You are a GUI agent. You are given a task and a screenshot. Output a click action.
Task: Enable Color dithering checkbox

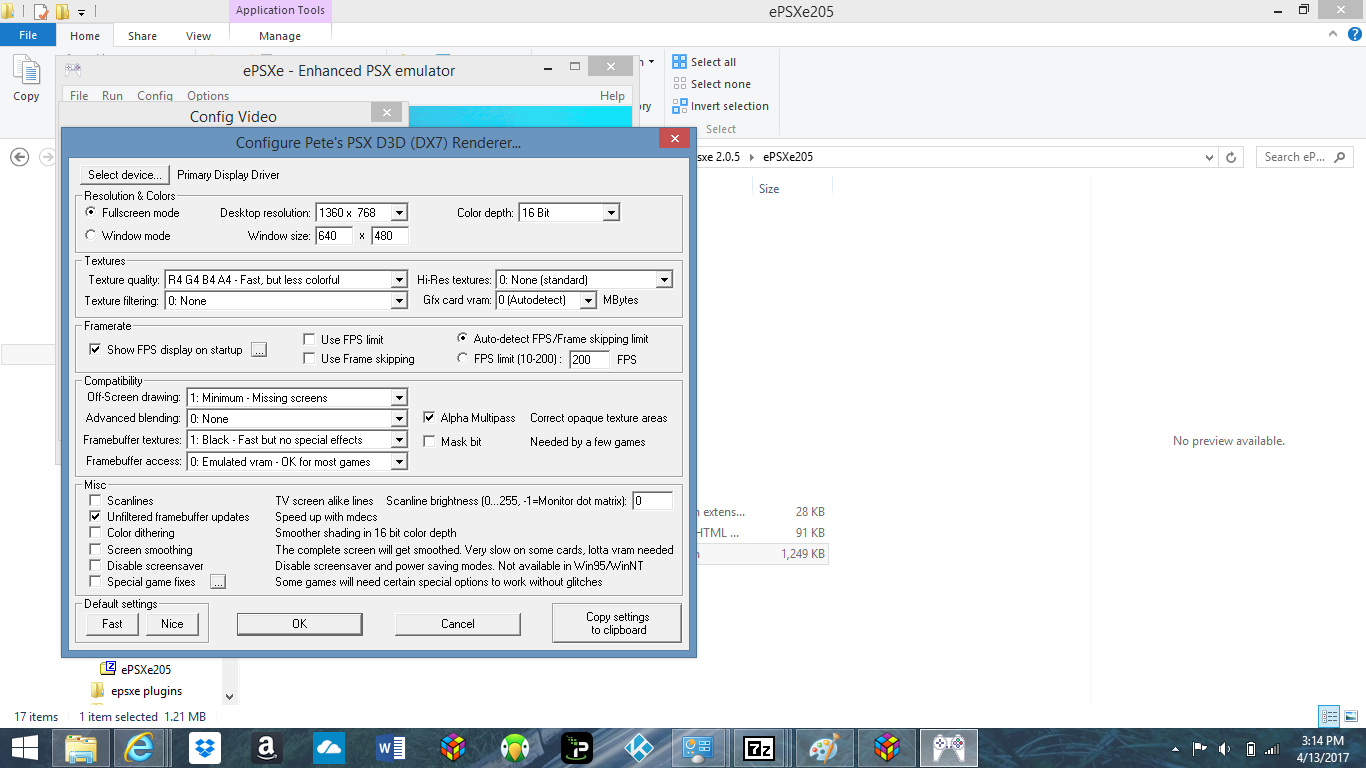tap(95, 533)
